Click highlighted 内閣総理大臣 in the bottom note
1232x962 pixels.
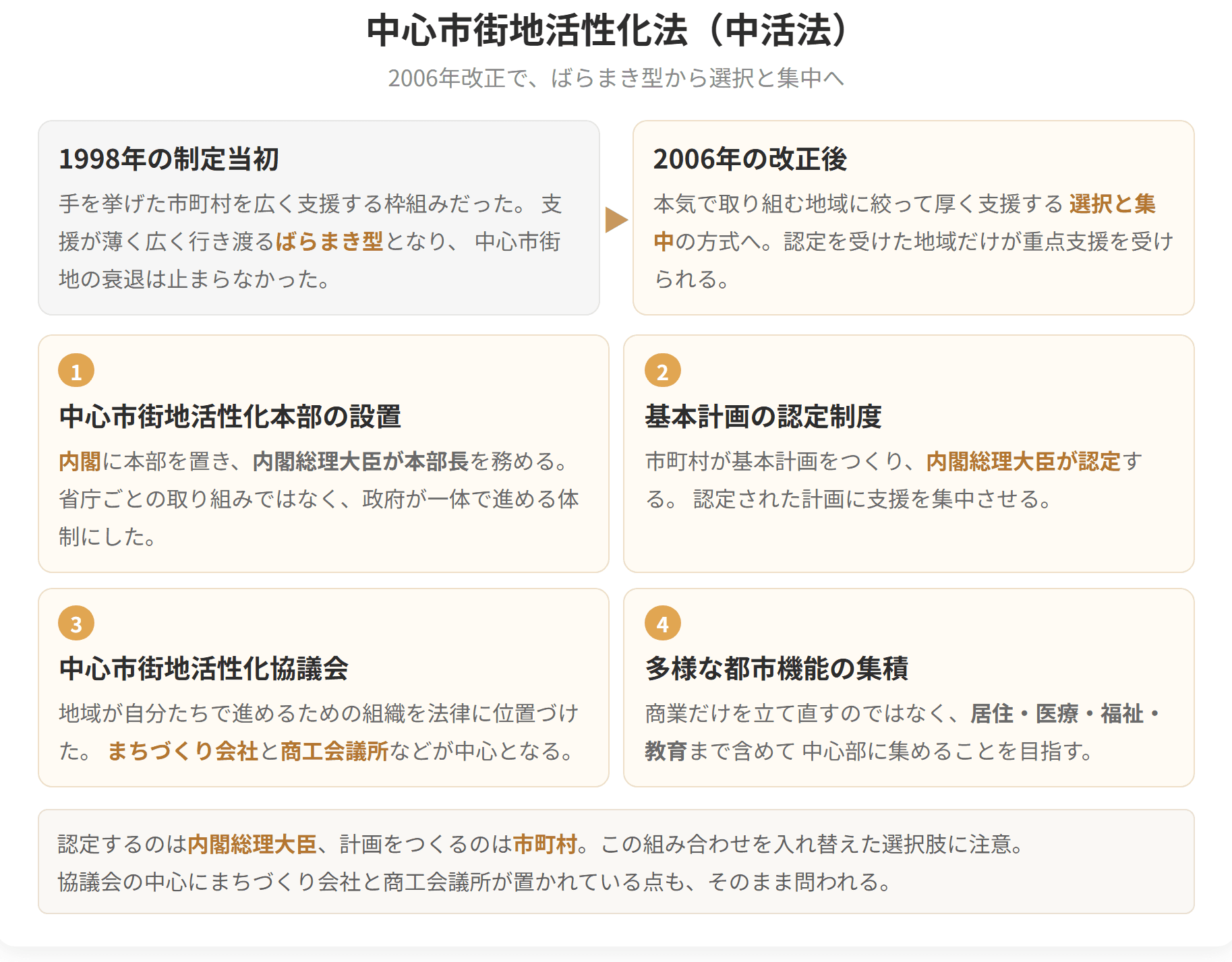pyautogui.click(x=252, y=844)
